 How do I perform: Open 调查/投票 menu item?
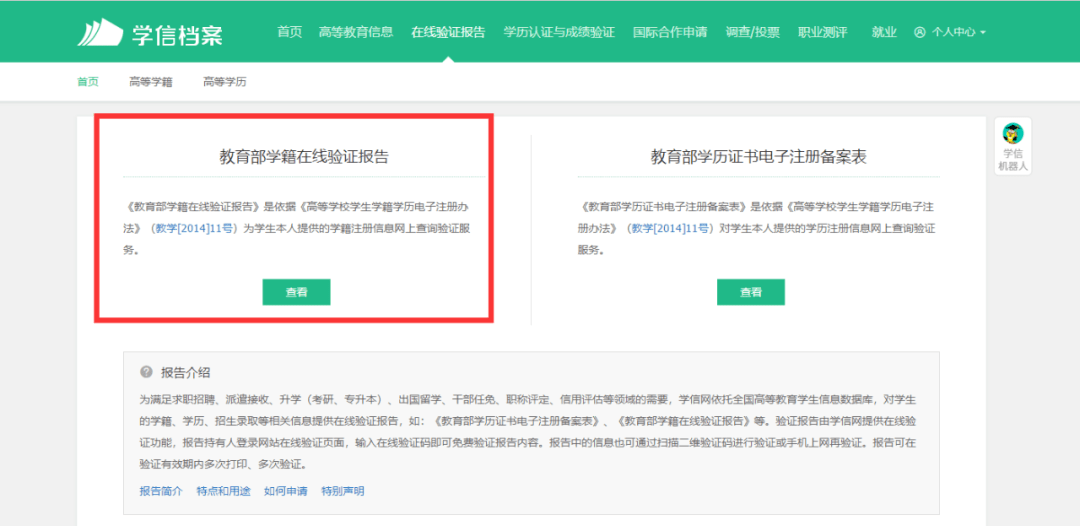point(753,32)
